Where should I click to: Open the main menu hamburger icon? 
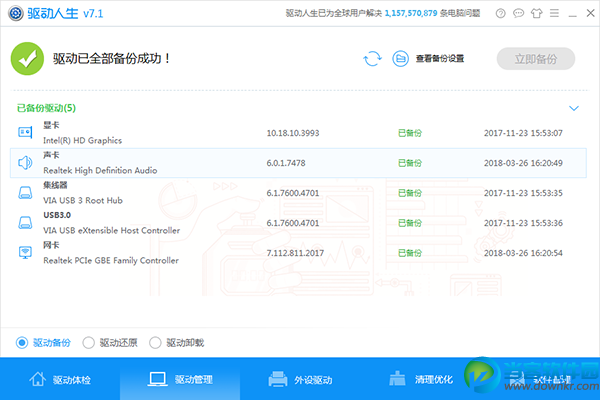point(554,13)
